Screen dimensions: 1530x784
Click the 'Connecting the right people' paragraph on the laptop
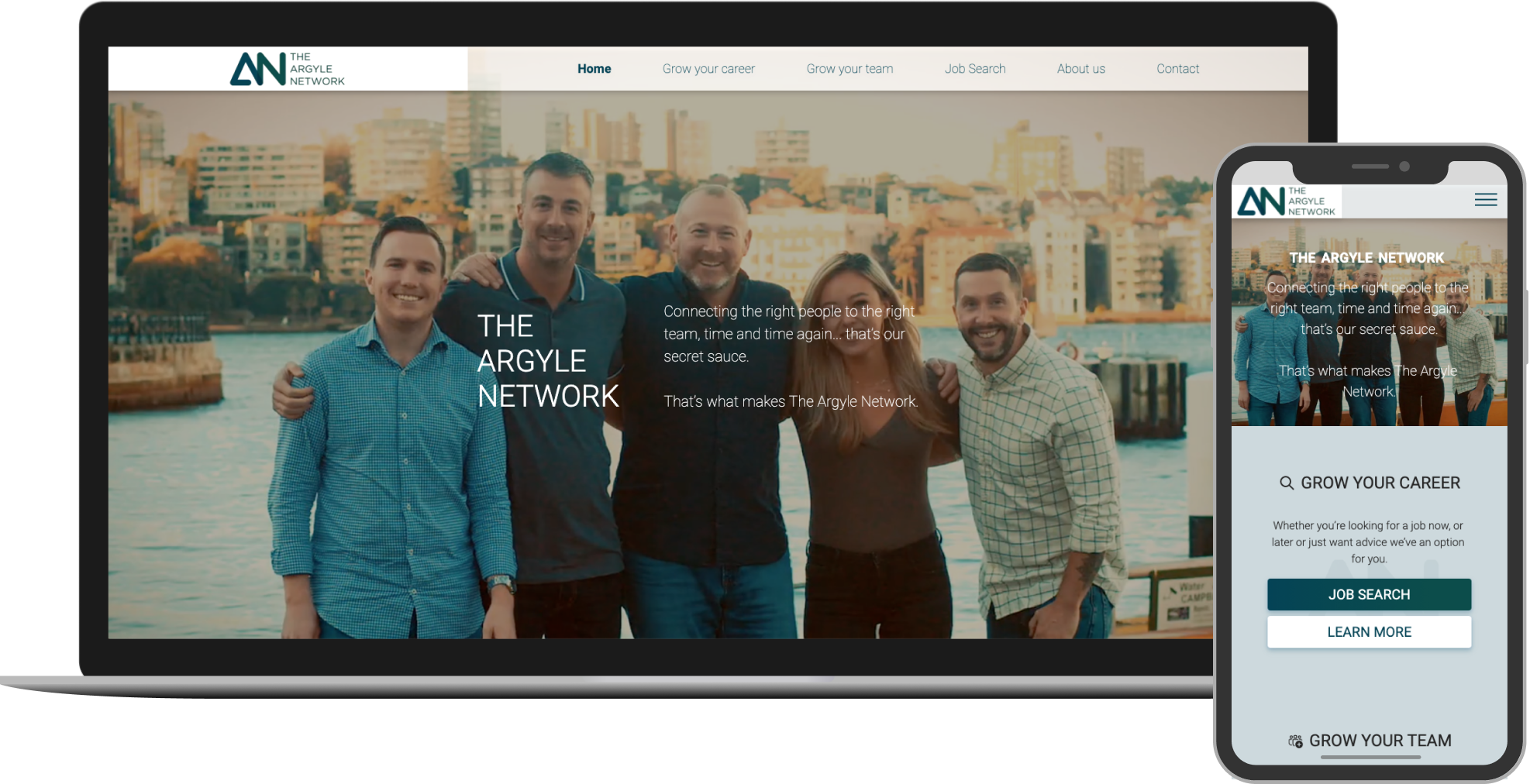click(x=789, y=334)
